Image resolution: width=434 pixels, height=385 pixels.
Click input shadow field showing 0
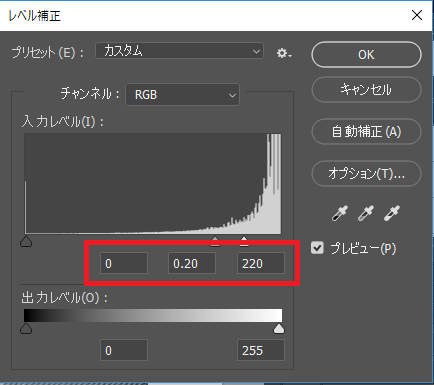(x=124, y=263)
